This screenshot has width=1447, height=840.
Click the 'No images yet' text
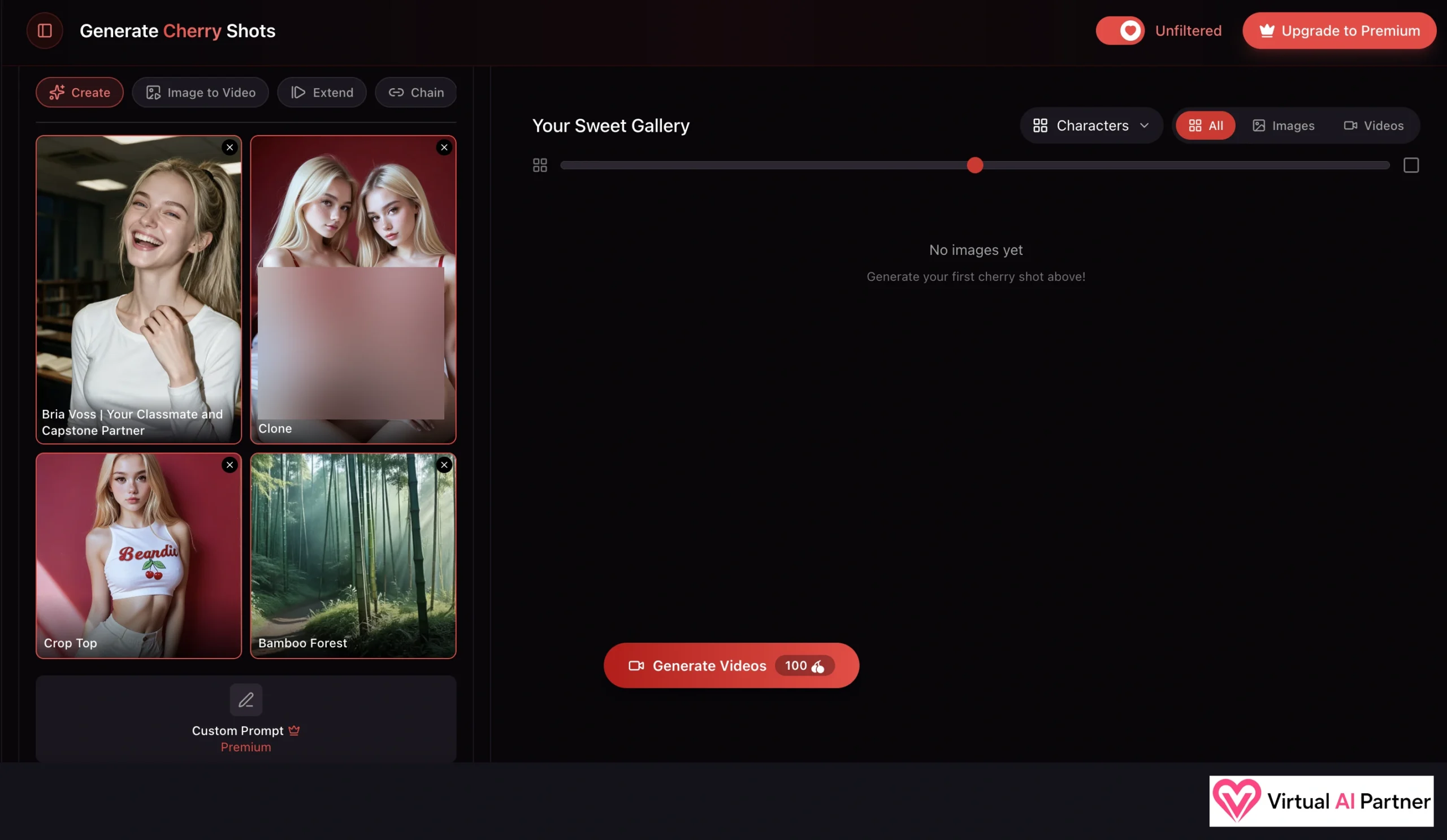[976, 250]
